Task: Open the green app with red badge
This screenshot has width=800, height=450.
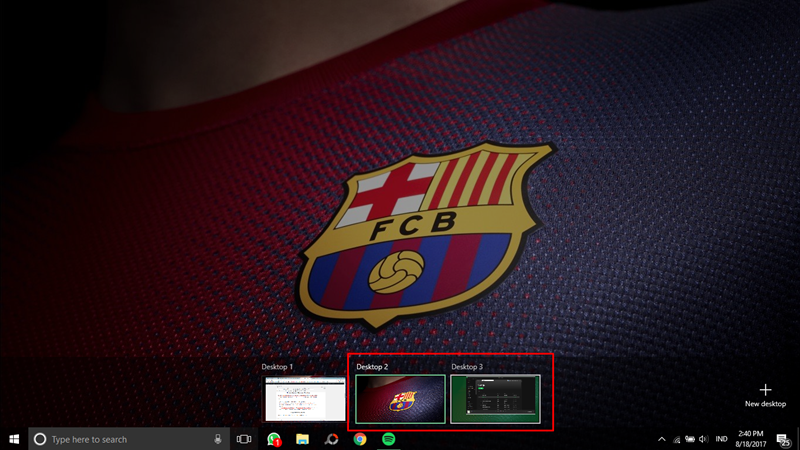Action: pos(273,439)
